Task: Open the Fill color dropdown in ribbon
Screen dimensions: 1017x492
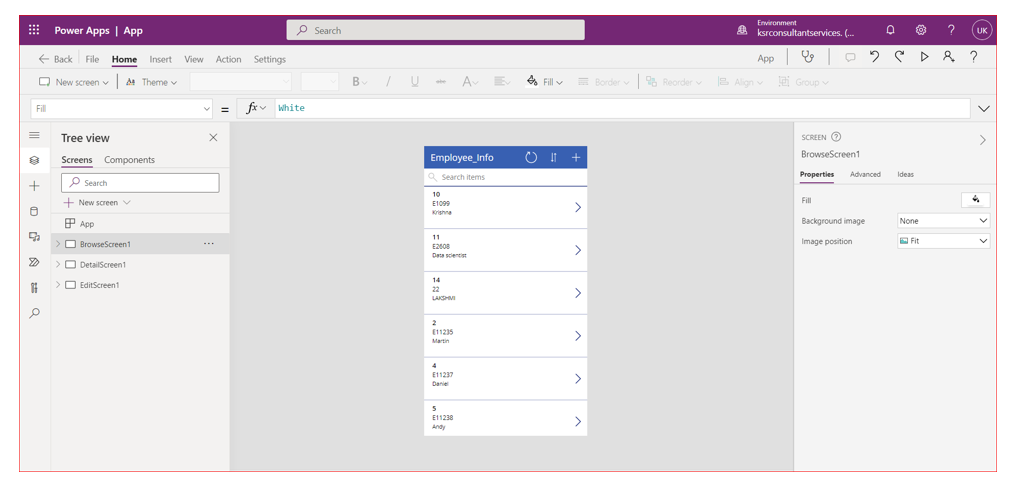Action: point(545,82)
